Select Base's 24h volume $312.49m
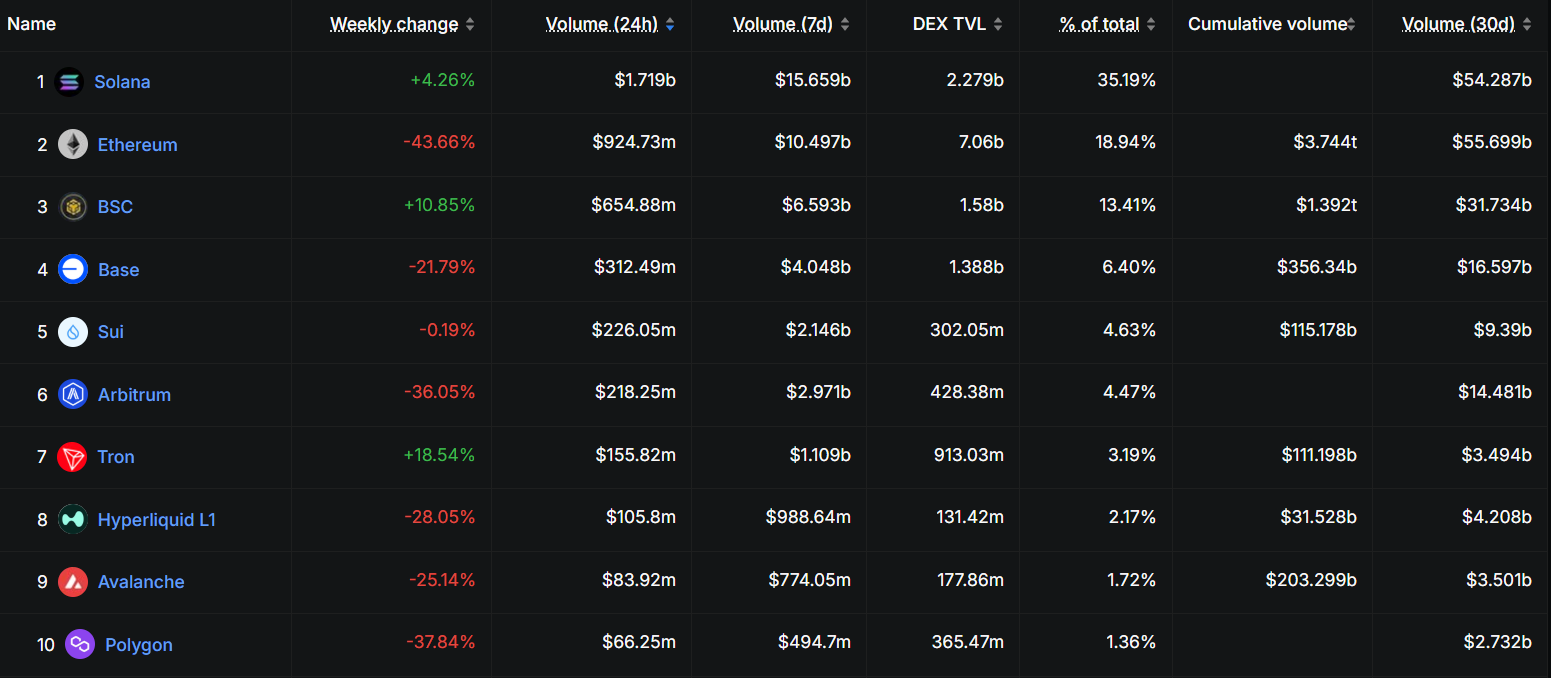 tap(634, 268)
